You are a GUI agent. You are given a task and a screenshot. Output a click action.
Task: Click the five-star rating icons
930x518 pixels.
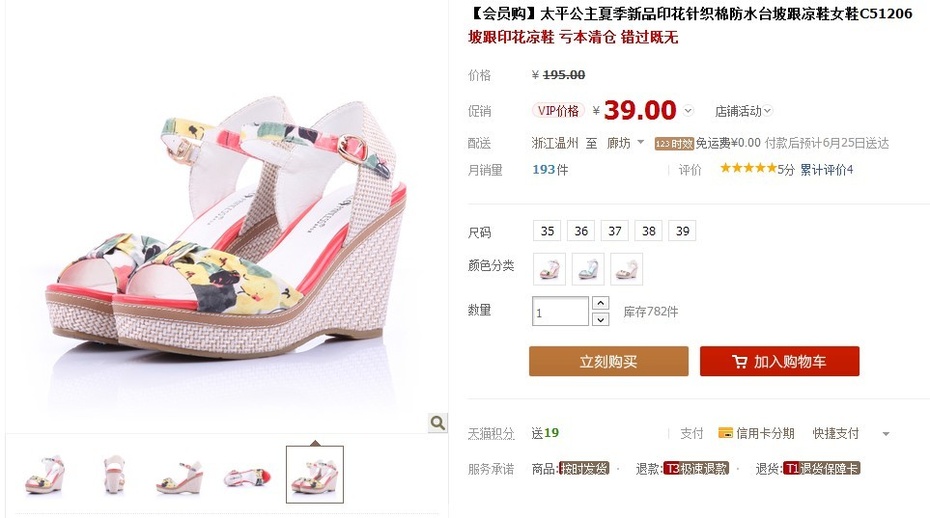point(748,169)
